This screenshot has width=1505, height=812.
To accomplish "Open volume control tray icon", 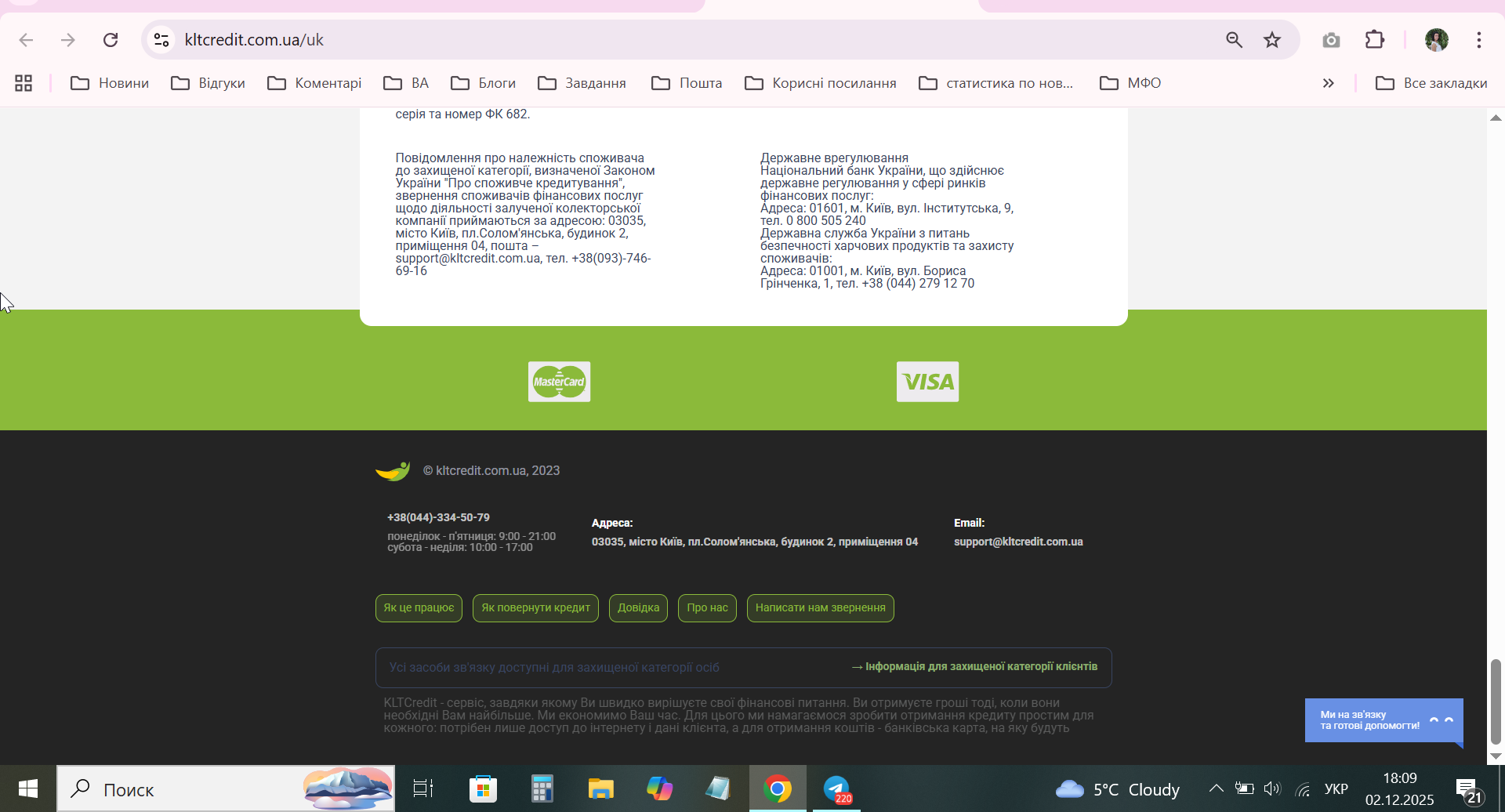I will (1272, 788).
